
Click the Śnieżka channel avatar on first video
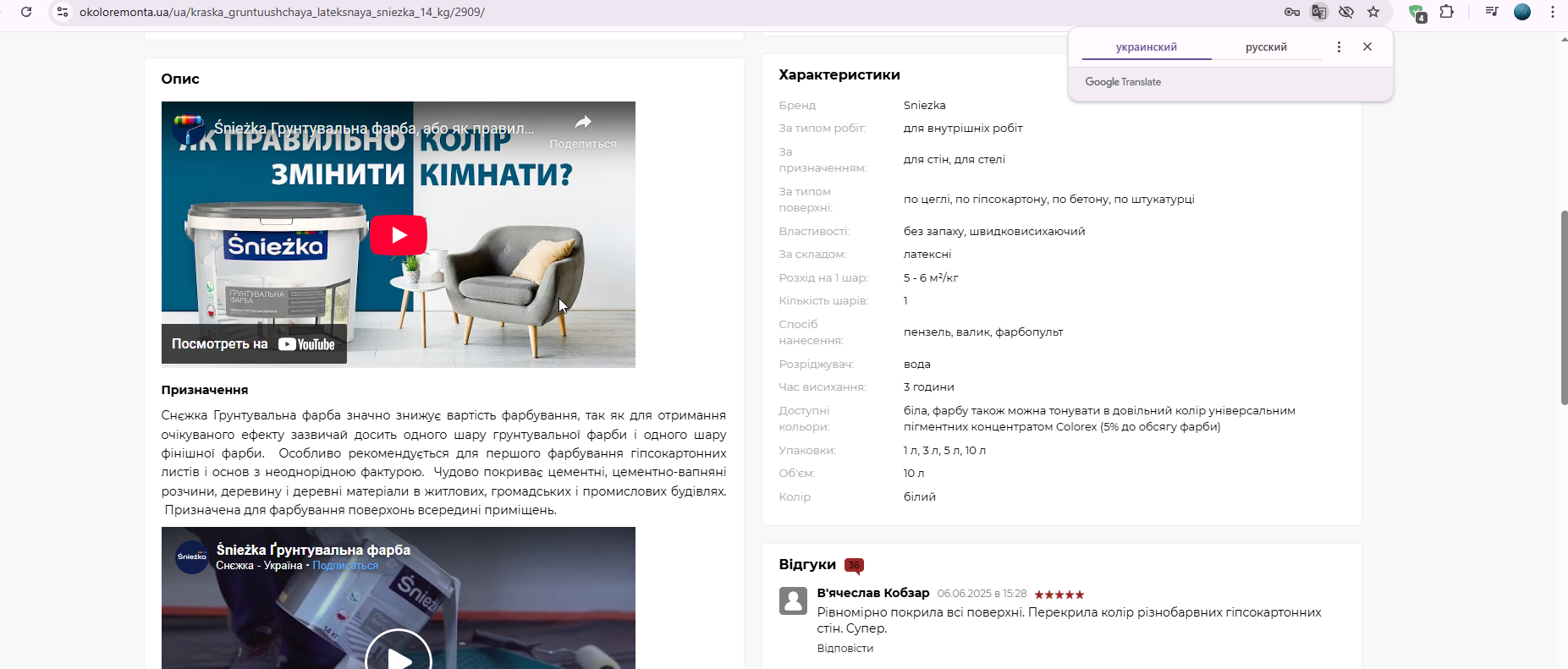tap(188, 129)
